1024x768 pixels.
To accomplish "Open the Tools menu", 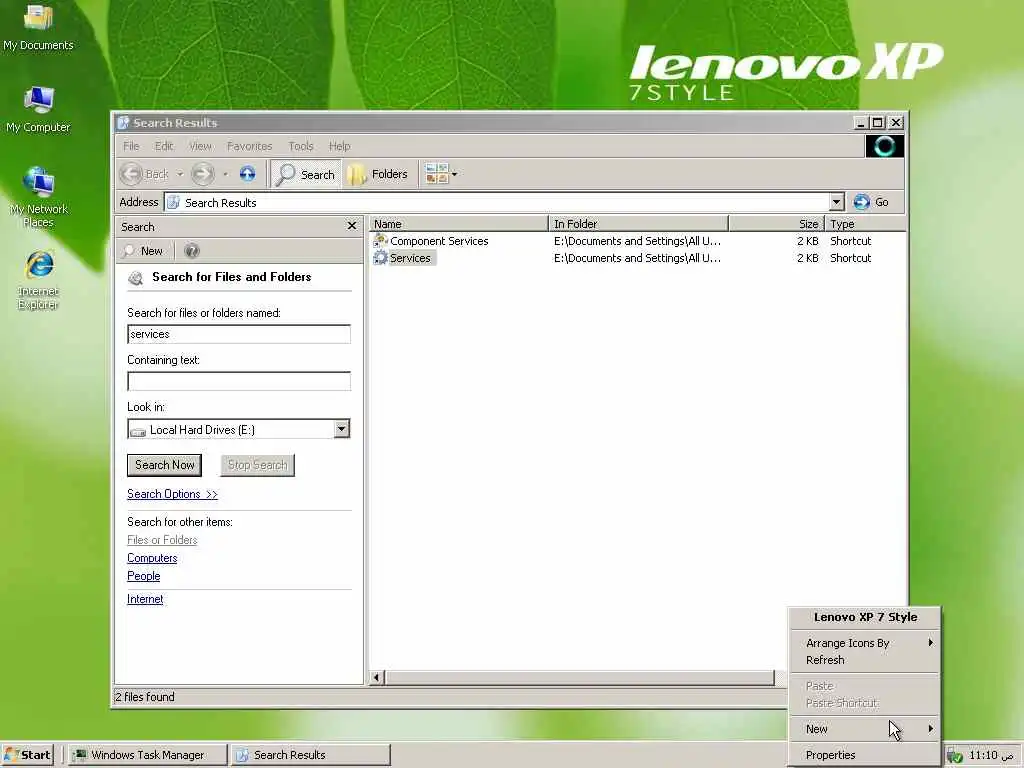I will click(301, 146).
